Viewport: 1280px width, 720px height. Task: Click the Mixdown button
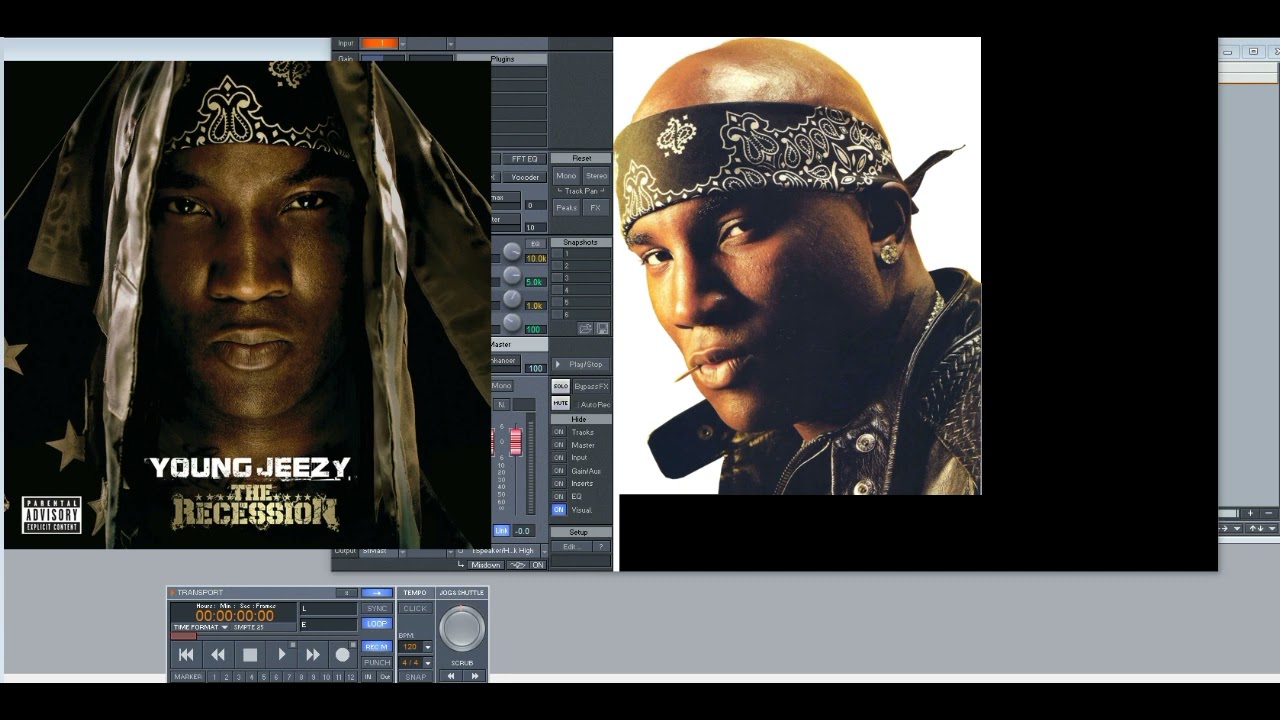(486, 565)
